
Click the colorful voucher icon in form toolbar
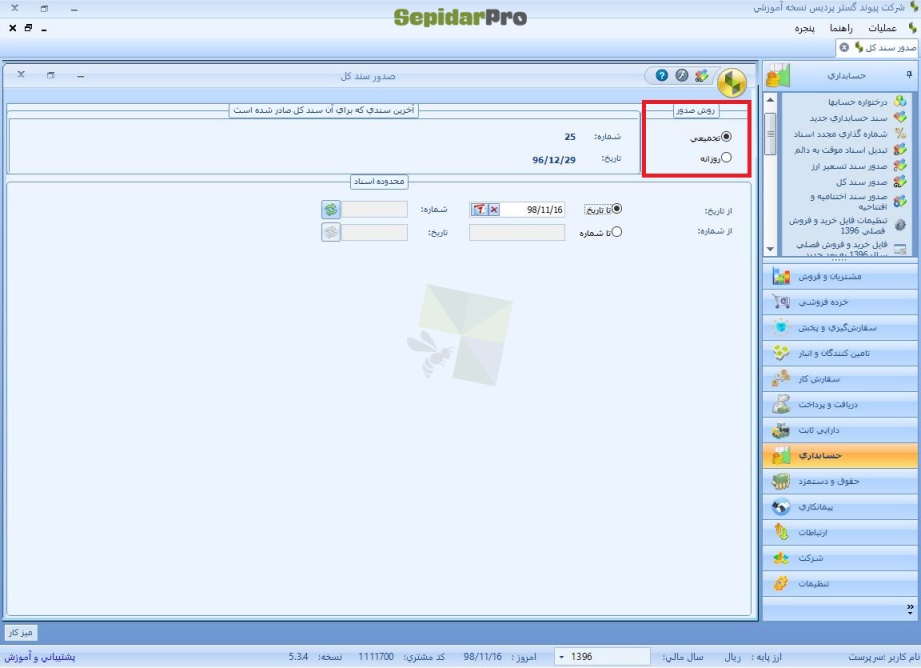point(701,75)
